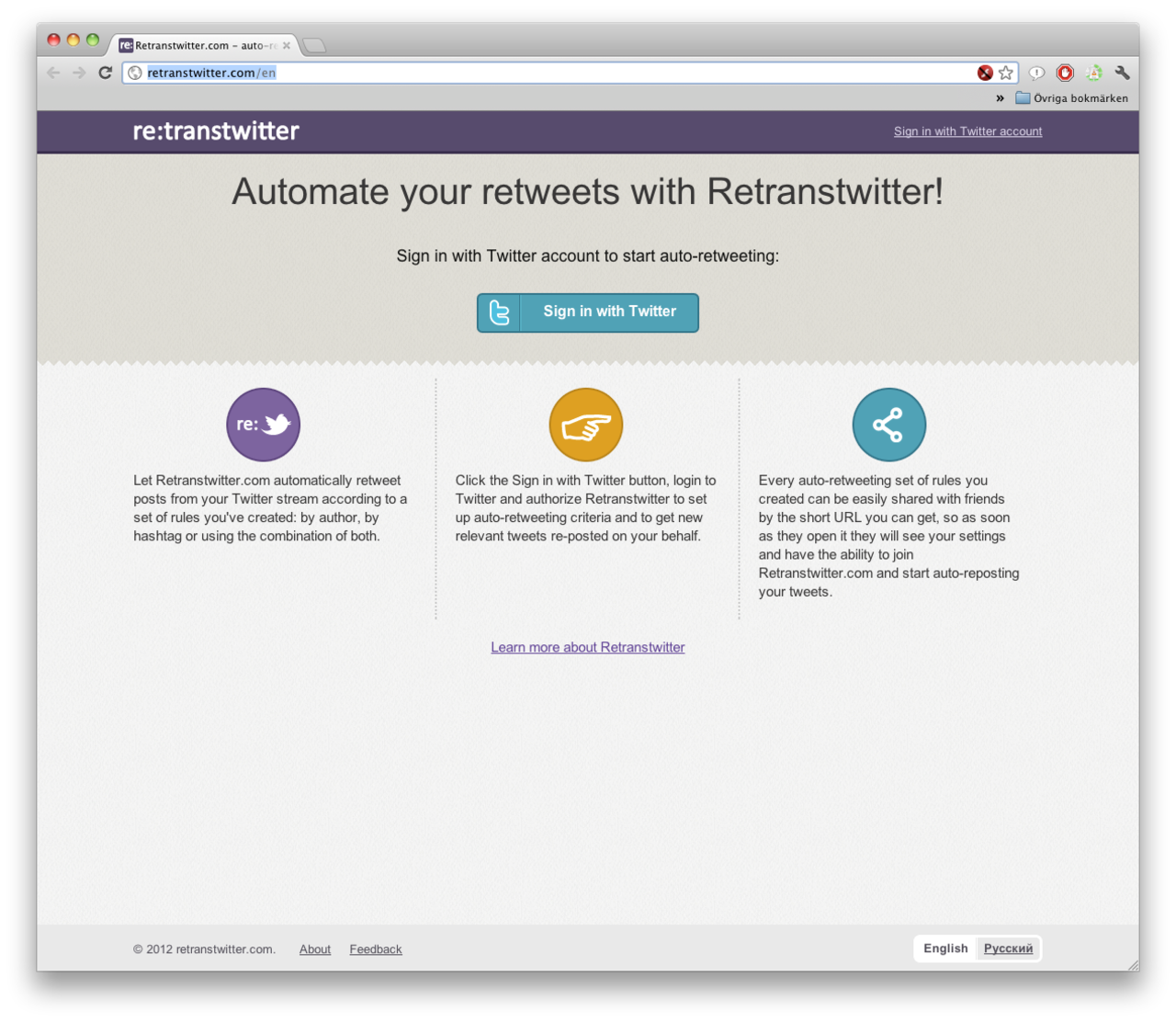This screenshot has width=1176, height=1022.
Task: Open Learn more about Retranstwitter link
Action: pos(588,647)
